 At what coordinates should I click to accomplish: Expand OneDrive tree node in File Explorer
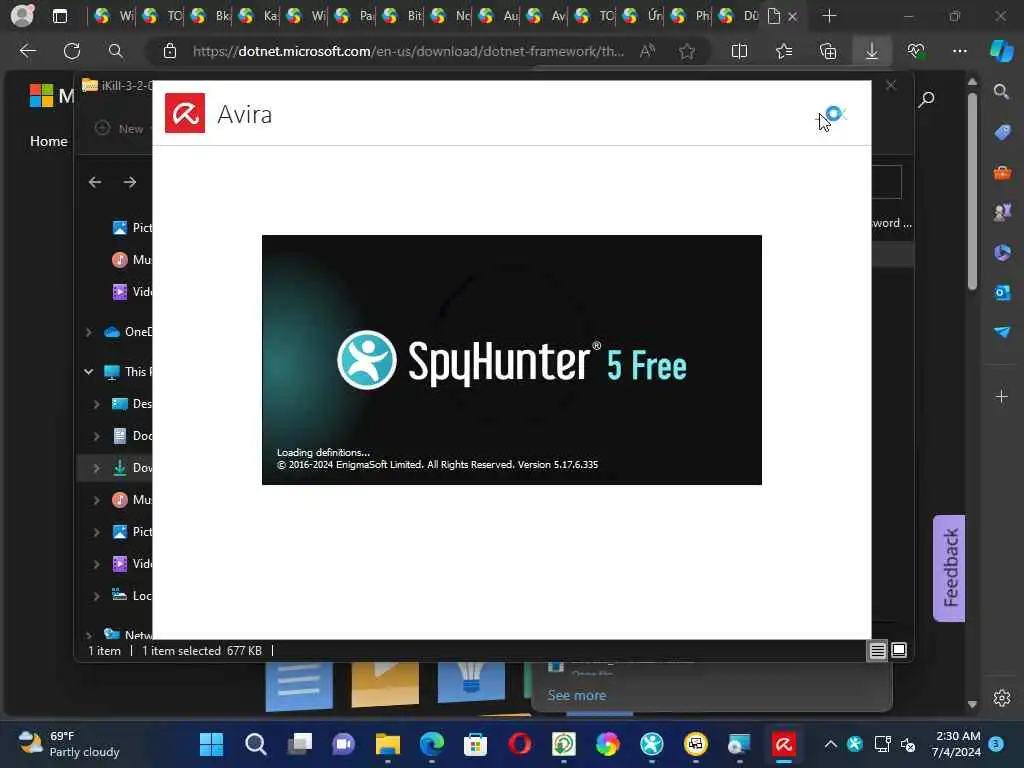point(89,332)
